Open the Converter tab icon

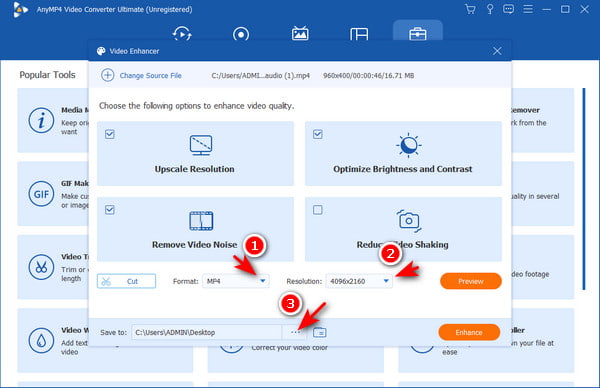[182, 34]
